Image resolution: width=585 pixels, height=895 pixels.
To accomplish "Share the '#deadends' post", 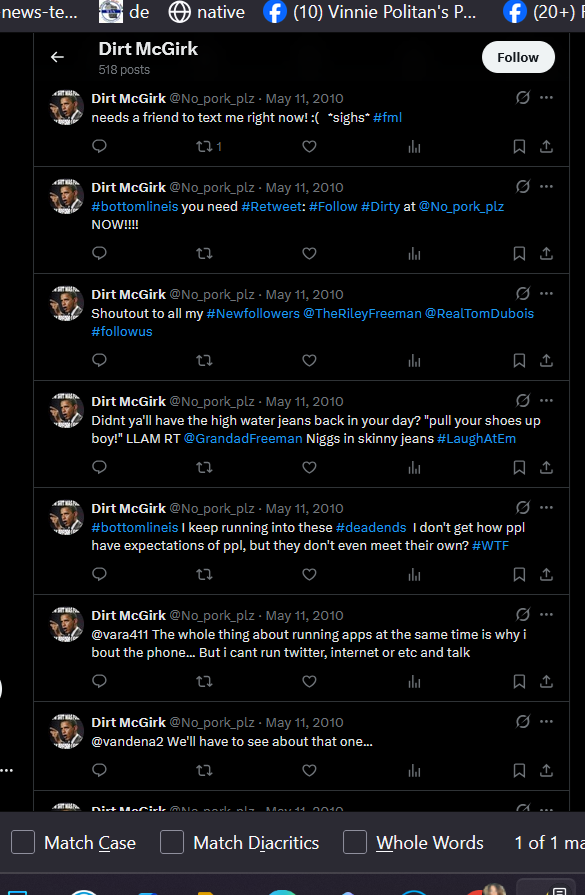I will click(x=546, y=574).
